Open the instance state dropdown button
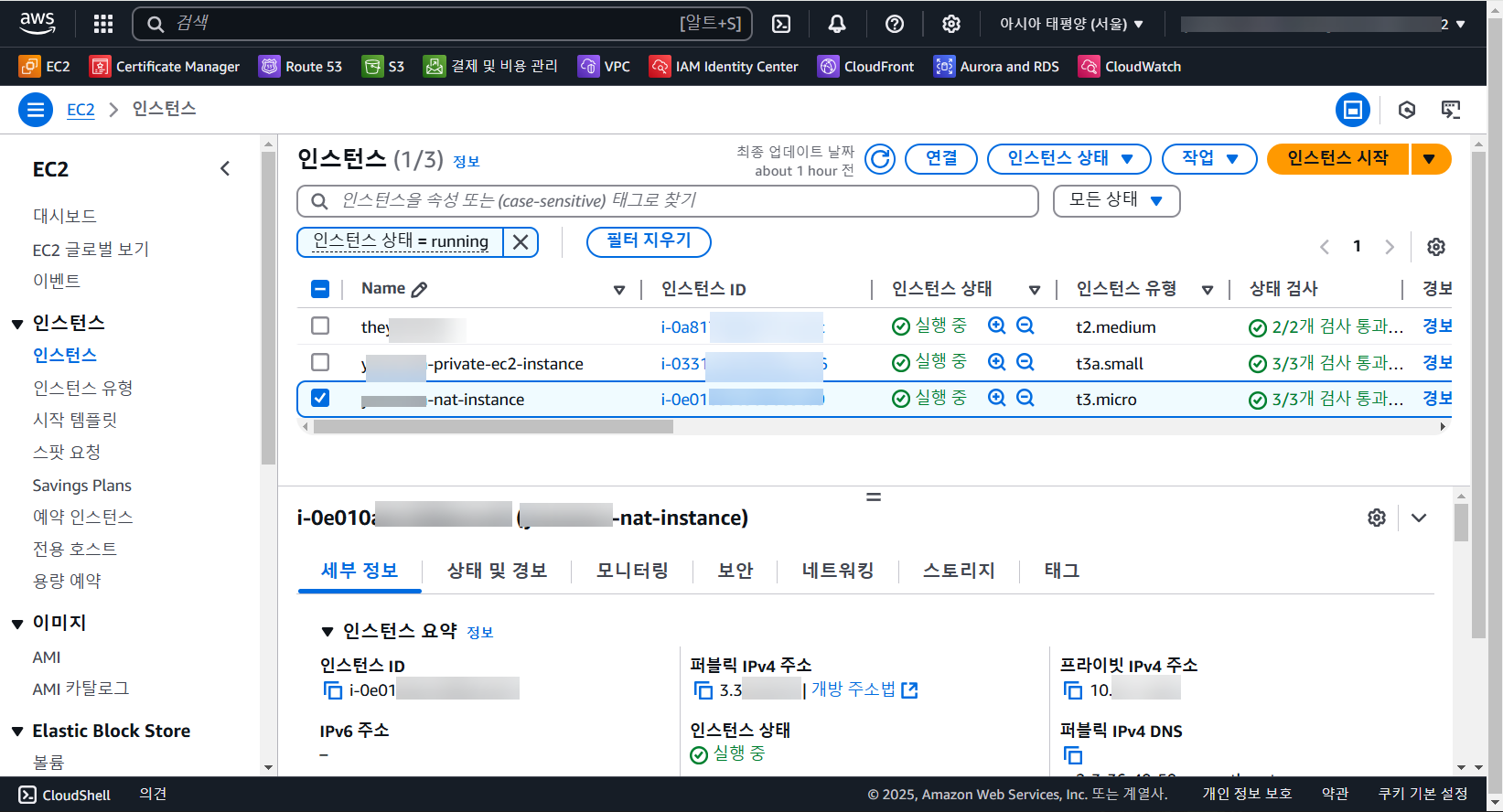This screenshot has height=812, width=1503. (1069, 159)
